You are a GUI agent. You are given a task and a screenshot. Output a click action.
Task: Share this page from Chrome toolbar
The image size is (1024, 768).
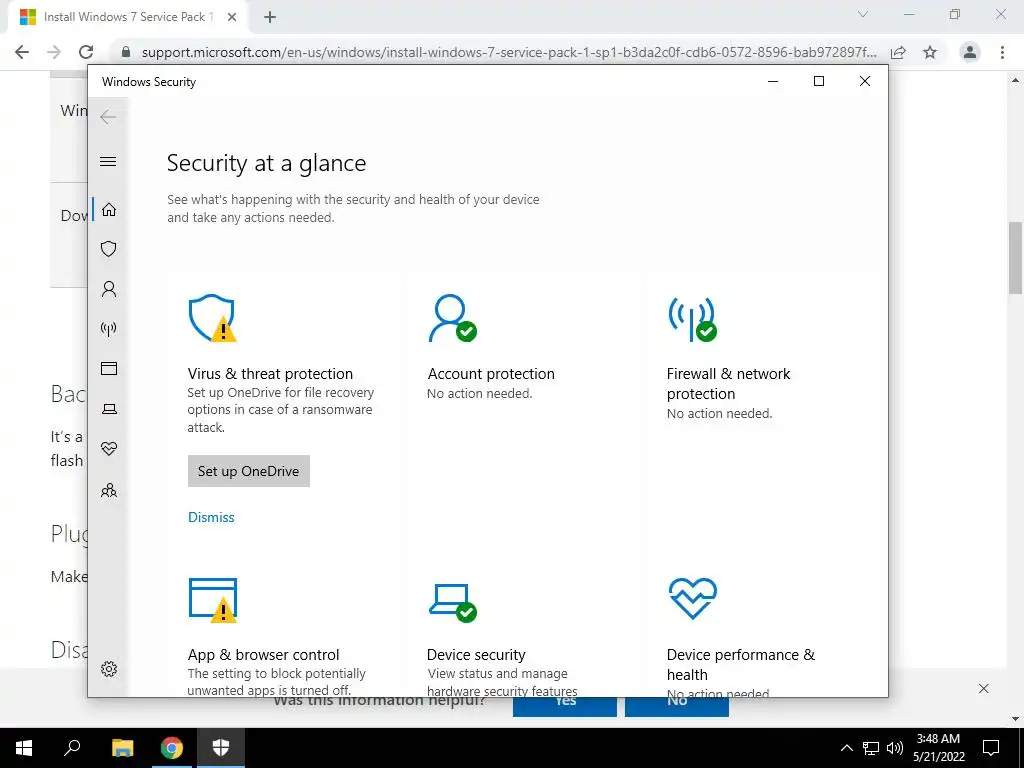[898, 52]
